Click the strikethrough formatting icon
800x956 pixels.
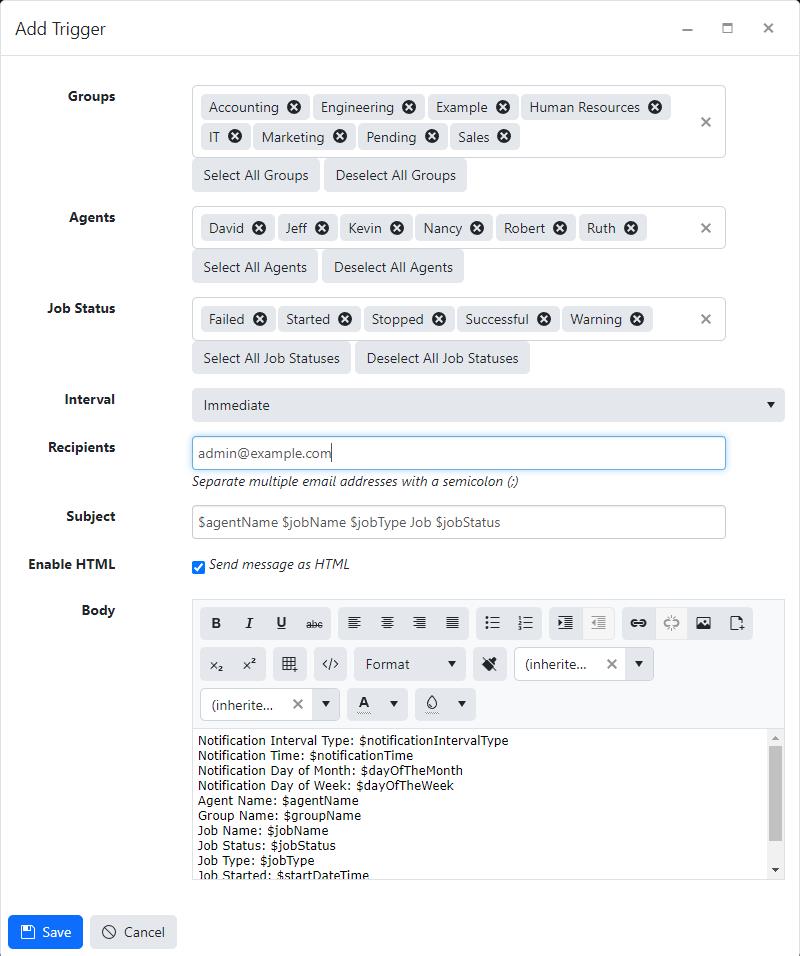[314, 623]
